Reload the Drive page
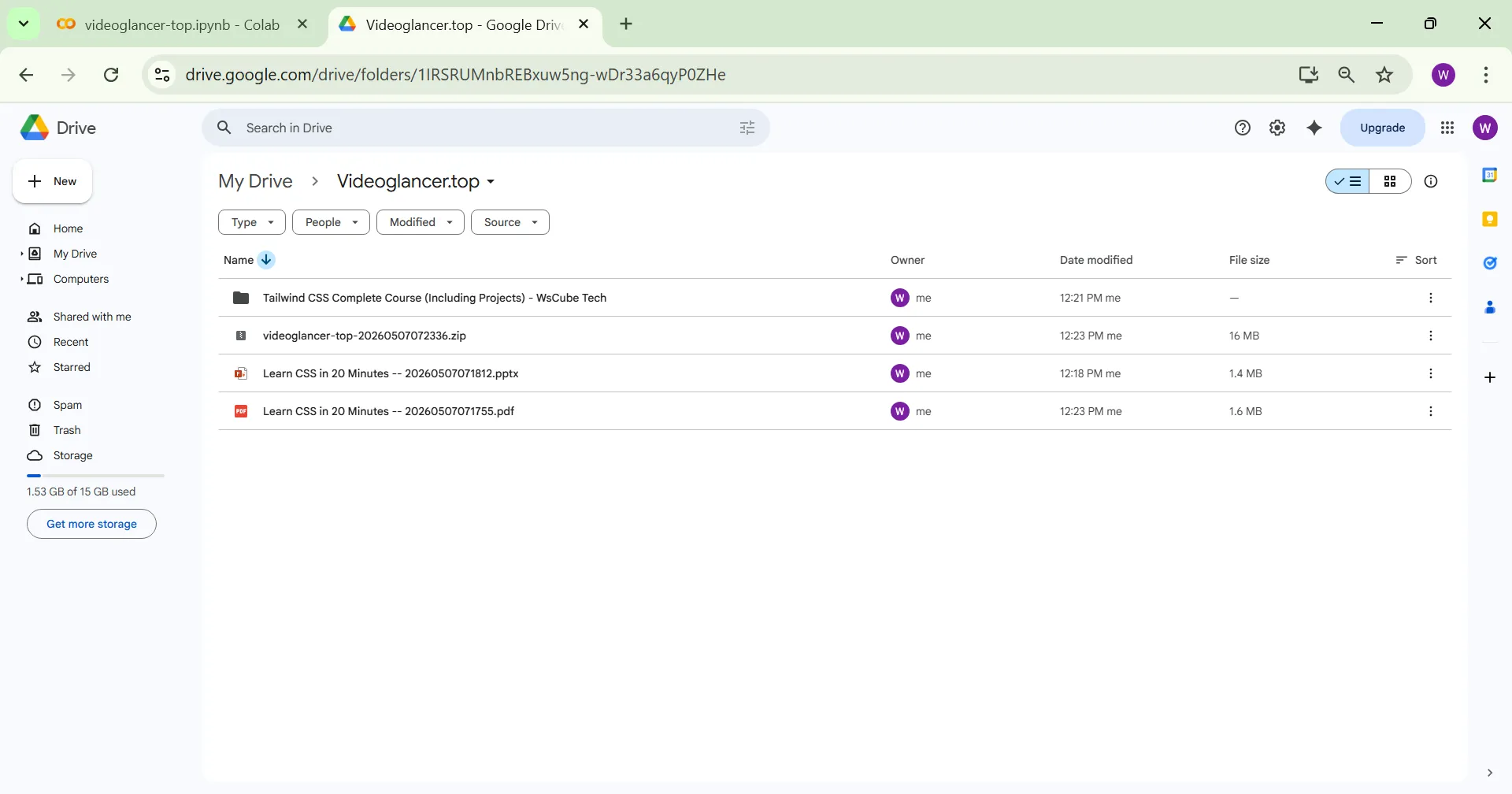 coord(111,75)
